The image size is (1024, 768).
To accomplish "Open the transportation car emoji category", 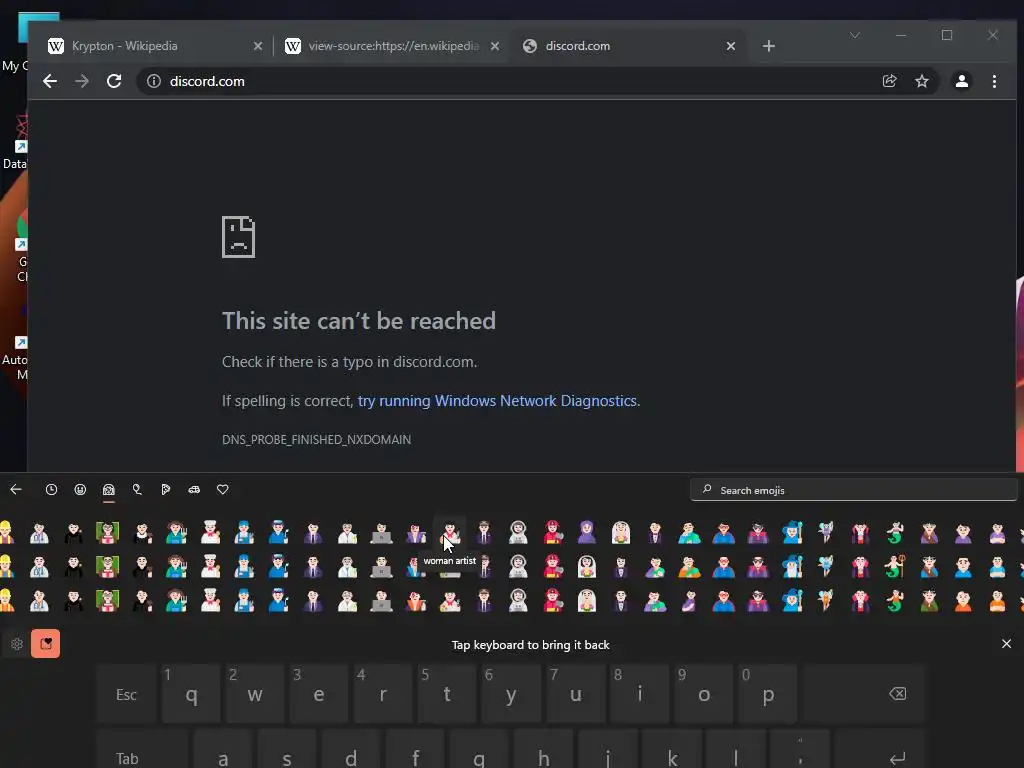I will tap(194, 490).
